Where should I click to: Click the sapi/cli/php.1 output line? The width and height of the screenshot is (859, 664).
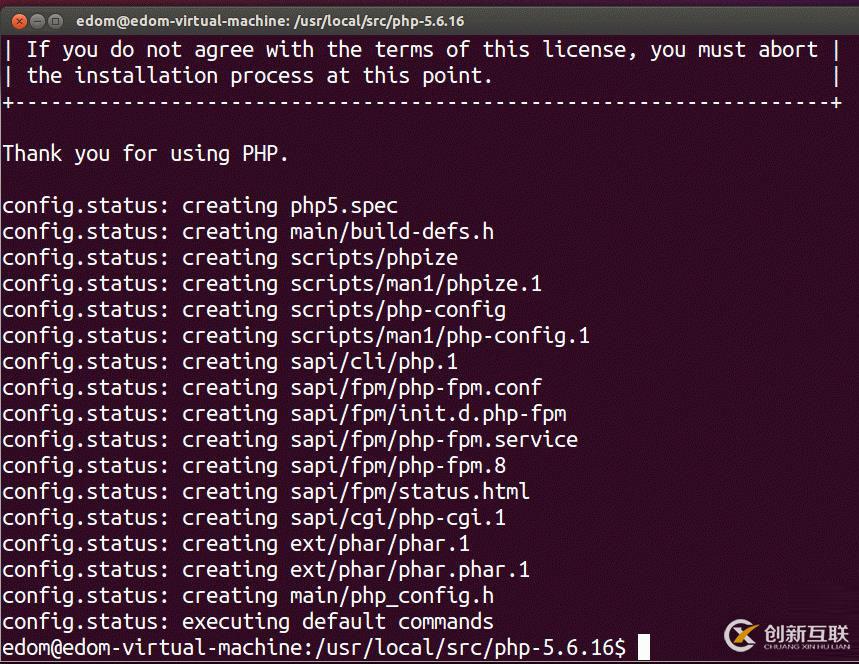pos(230,362)
